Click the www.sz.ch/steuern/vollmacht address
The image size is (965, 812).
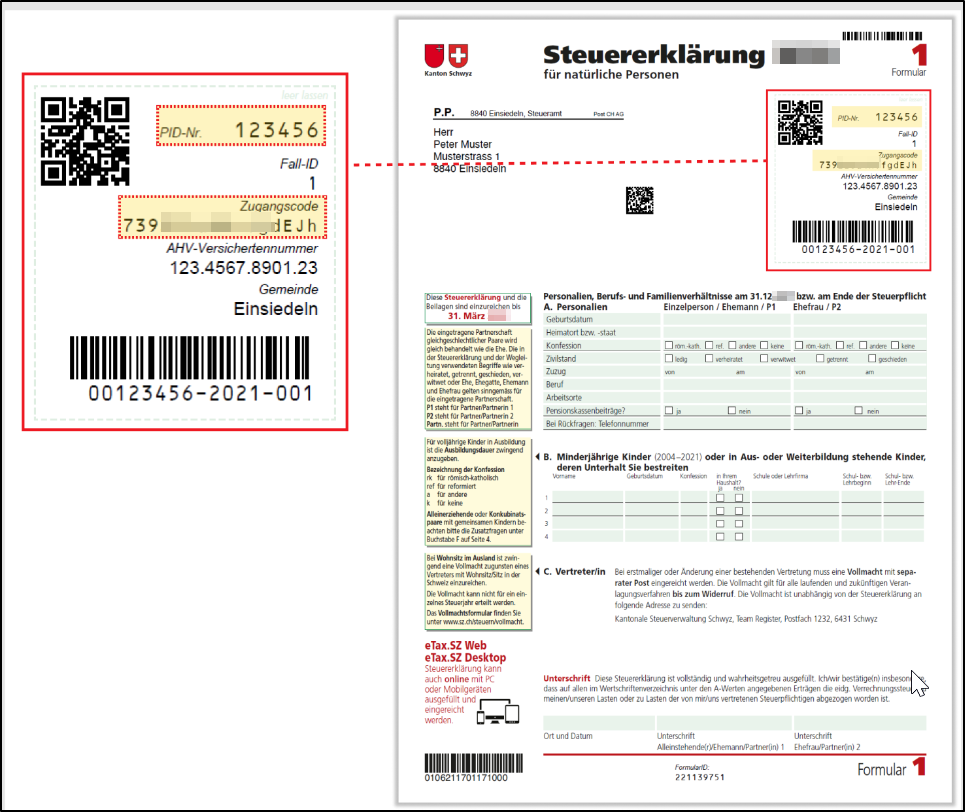pyautogui.click(x=483, y=622)
